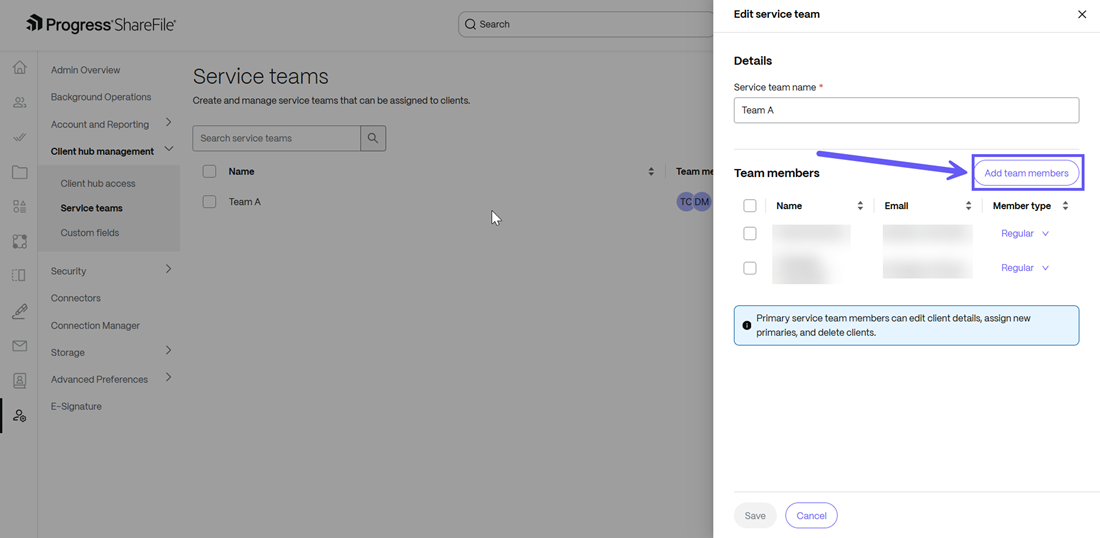Open Custom fields menu item
This screenshot has height=538, width=1100.
pyautogui.click(x=90, y=233)
